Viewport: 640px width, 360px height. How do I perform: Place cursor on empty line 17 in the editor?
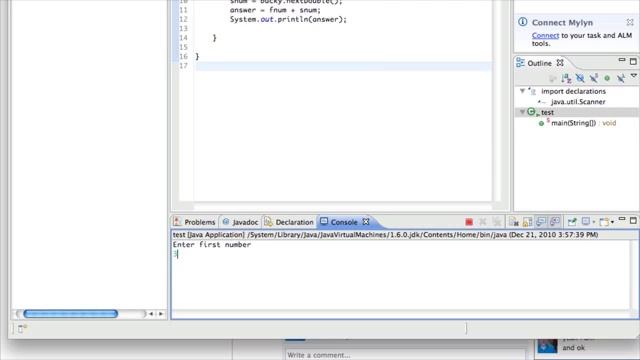coord(344,66)
